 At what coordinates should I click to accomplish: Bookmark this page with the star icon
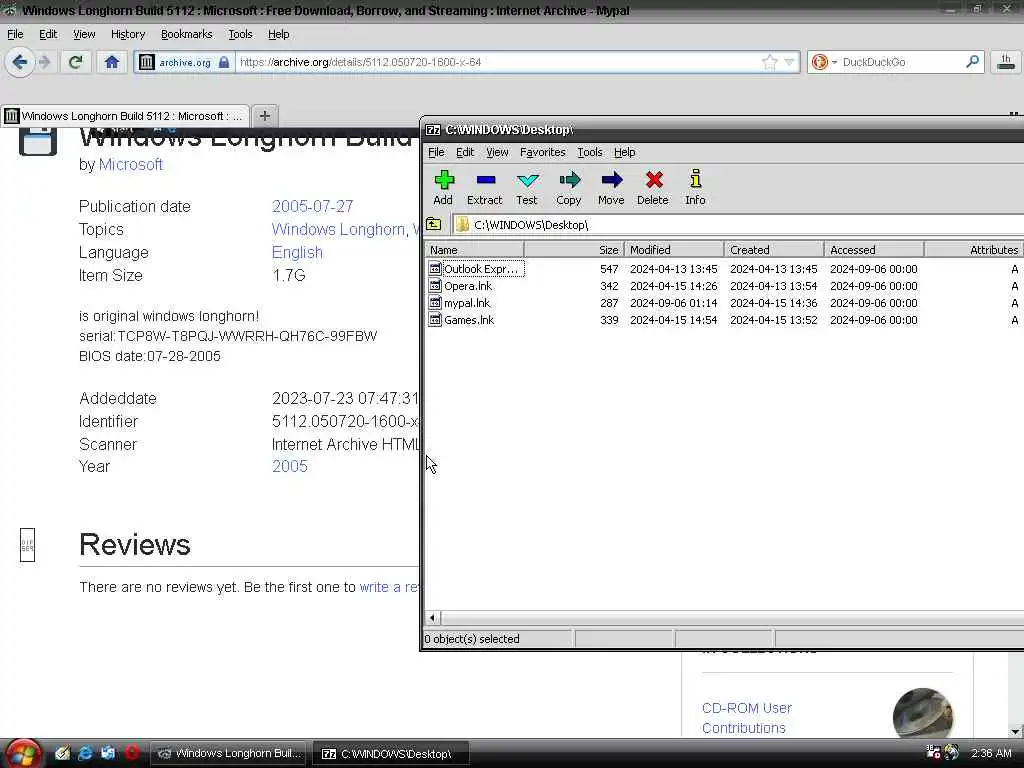click(770, 62)
